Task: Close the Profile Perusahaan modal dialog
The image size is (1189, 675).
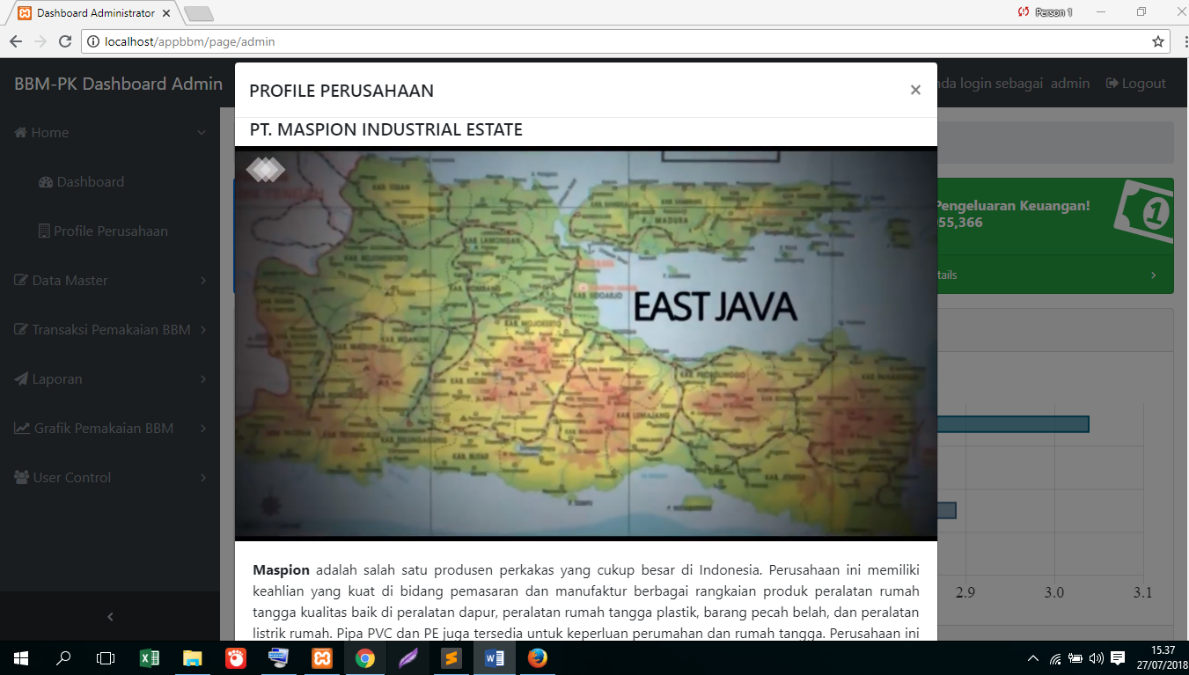Action: point(915,89)
